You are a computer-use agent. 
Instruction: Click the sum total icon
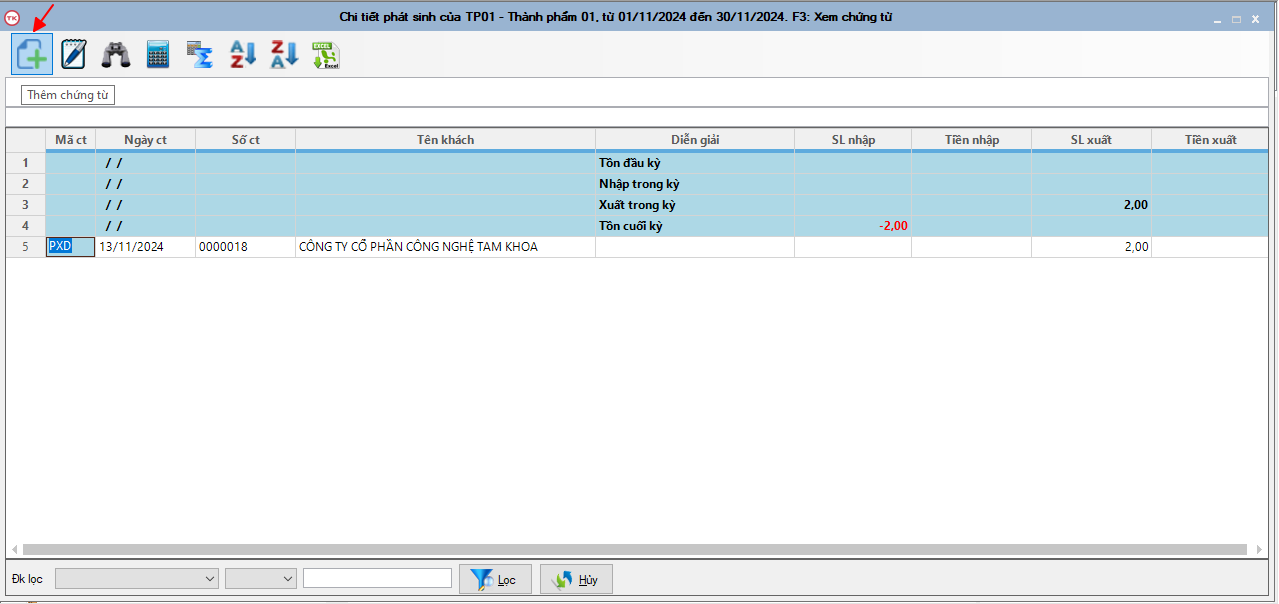click(x=200, y=55)
